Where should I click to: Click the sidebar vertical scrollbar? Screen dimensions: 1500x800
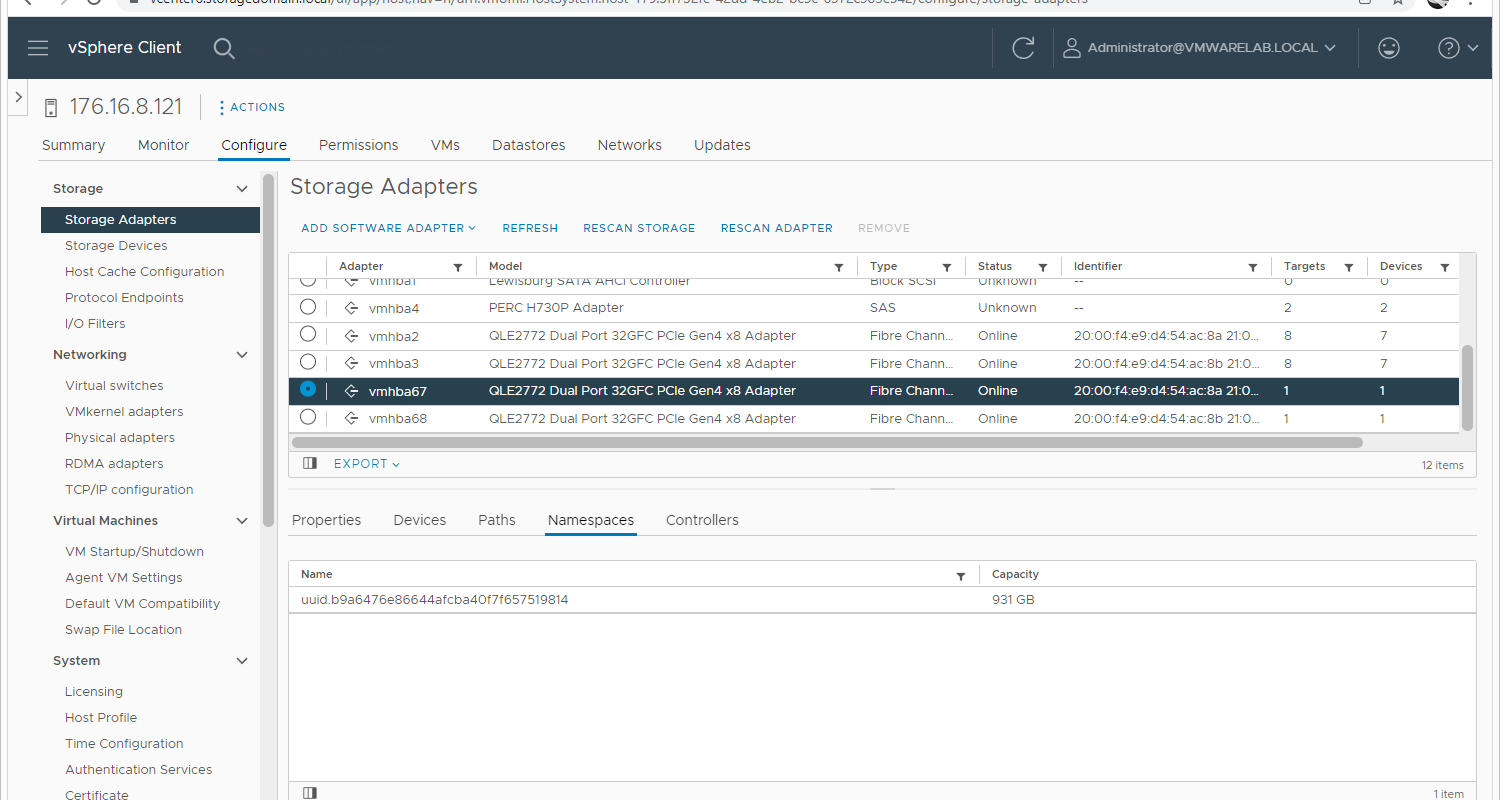tap(267, 350)
